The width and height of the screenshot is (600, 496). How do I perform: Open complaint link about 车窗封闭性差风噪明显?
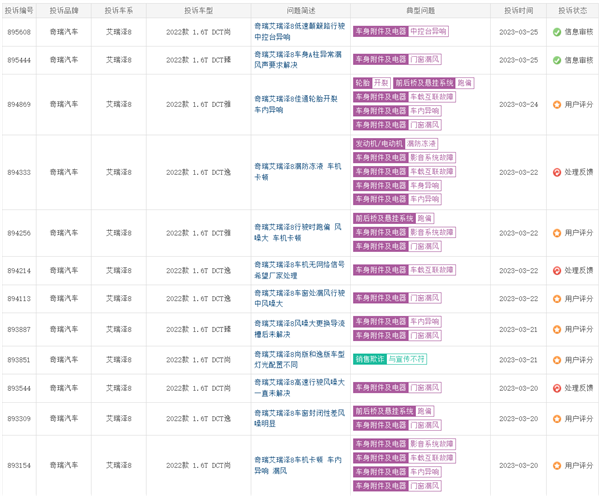click(x=299, y=418)
